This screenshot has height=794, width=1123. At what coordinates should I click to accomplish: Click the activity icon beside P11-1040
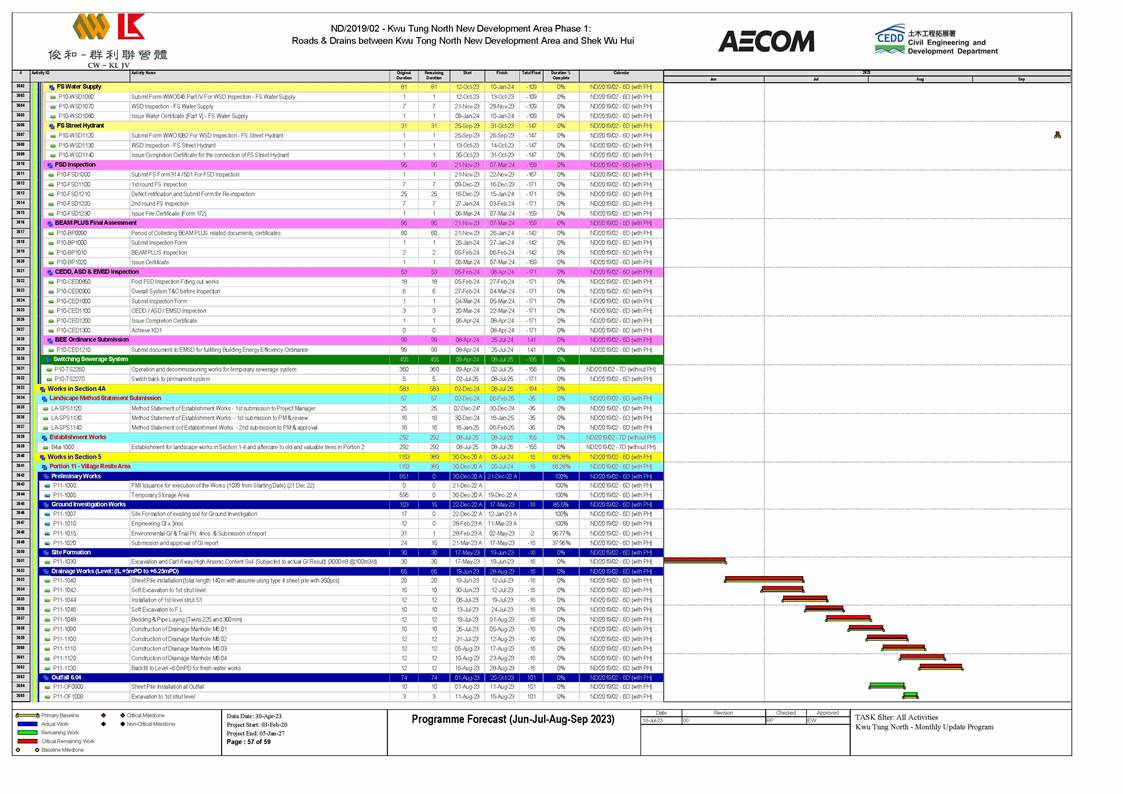coord(48,581)
